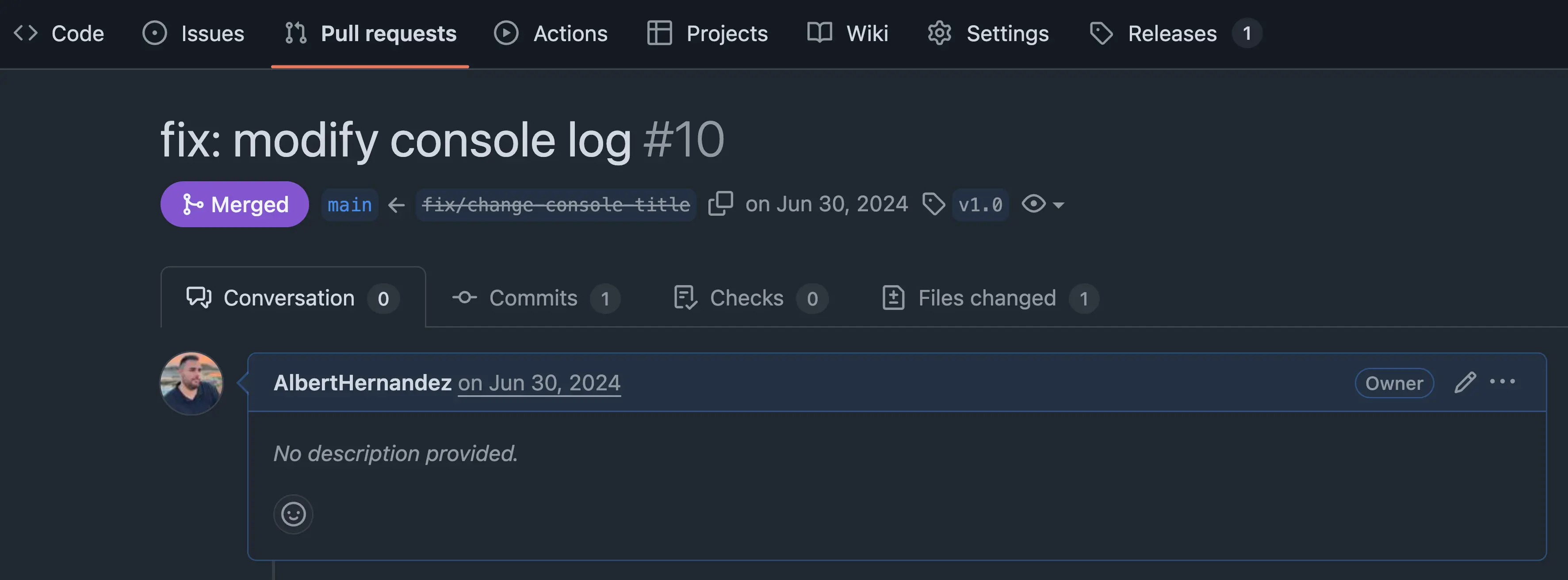The image size is (1568, 580).
Task: Click the main branch link
Action: (x=349, y=205)
